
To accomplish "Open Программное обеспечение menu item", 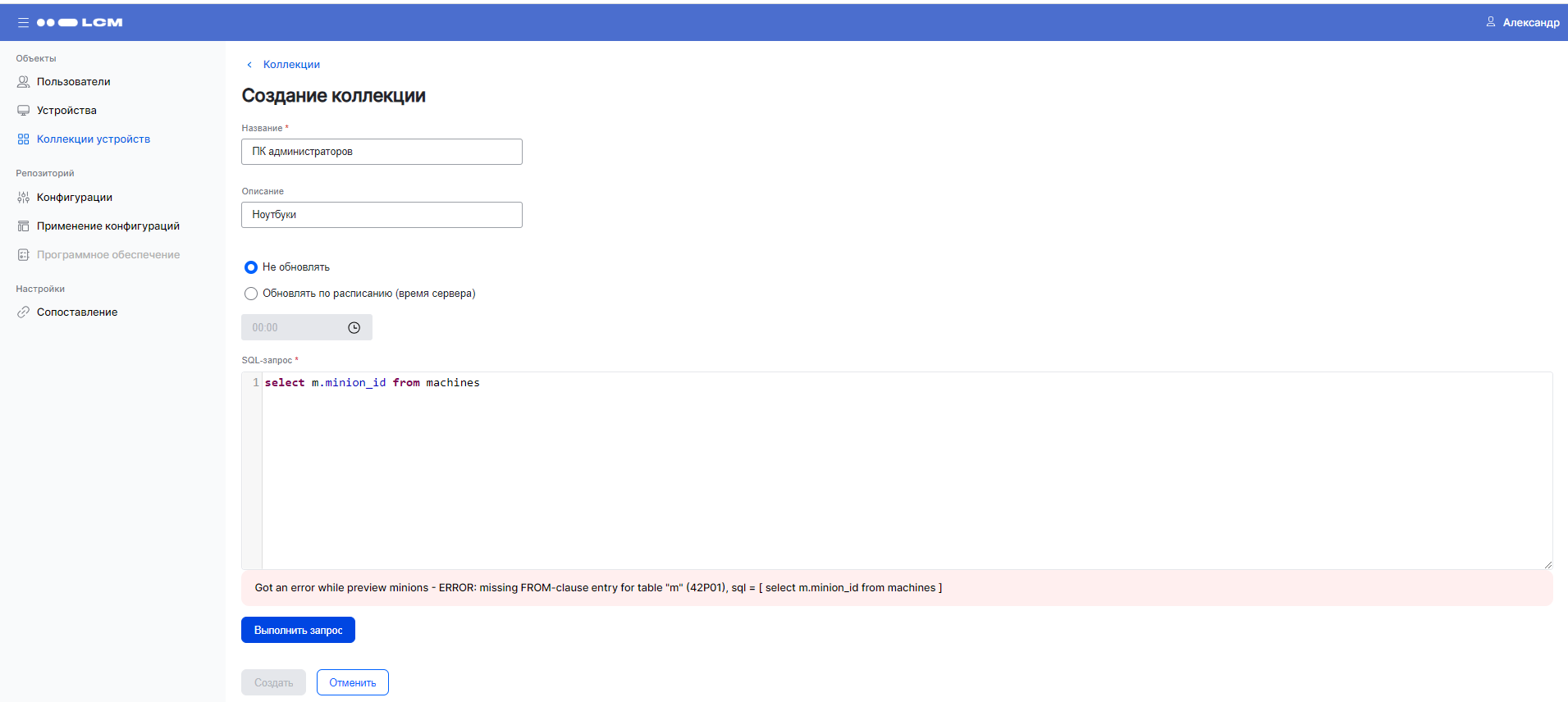I will [107, 255].
